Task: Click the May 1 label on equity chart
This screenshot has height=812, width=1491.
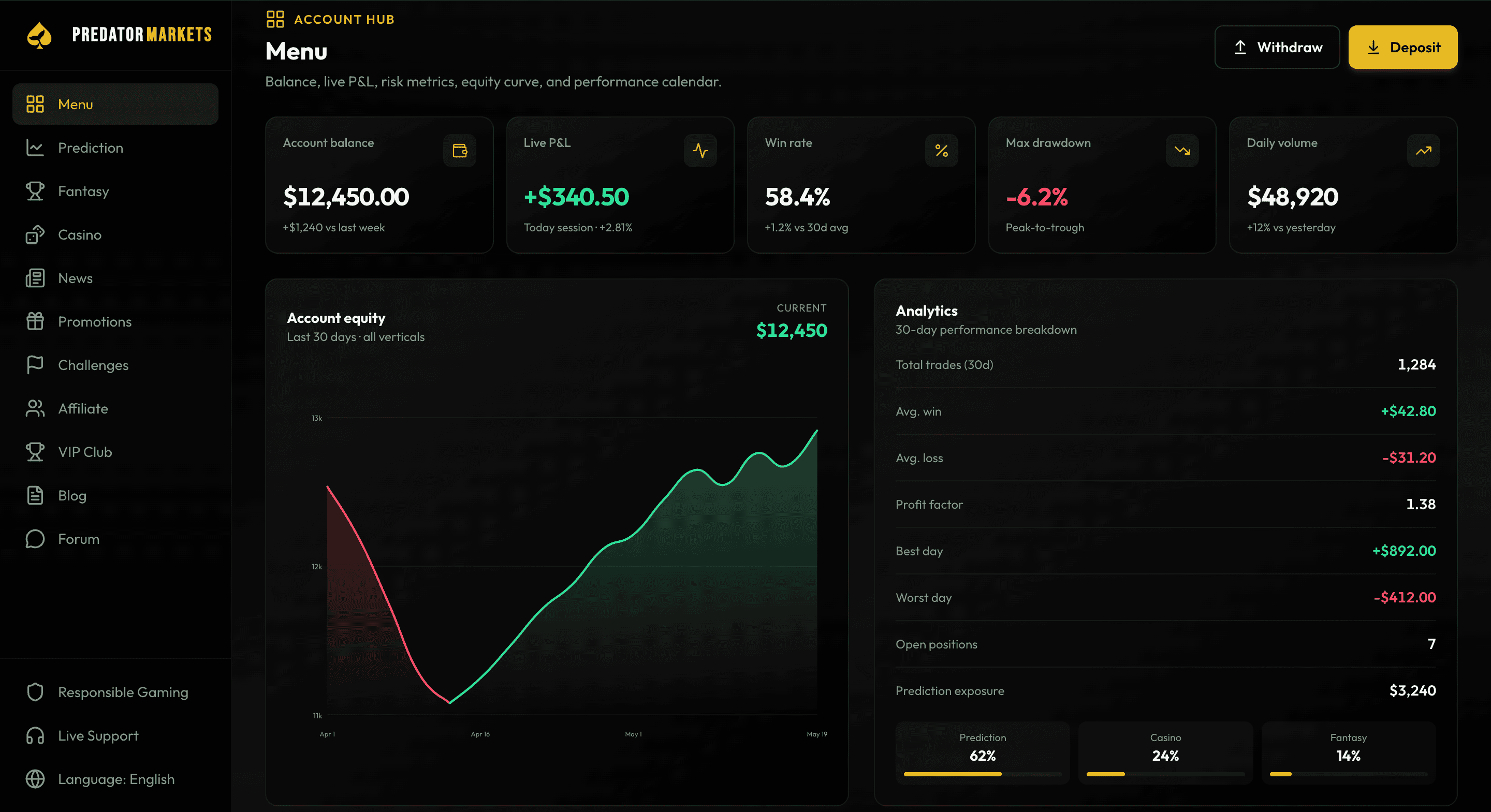Action: coord(633,734)
